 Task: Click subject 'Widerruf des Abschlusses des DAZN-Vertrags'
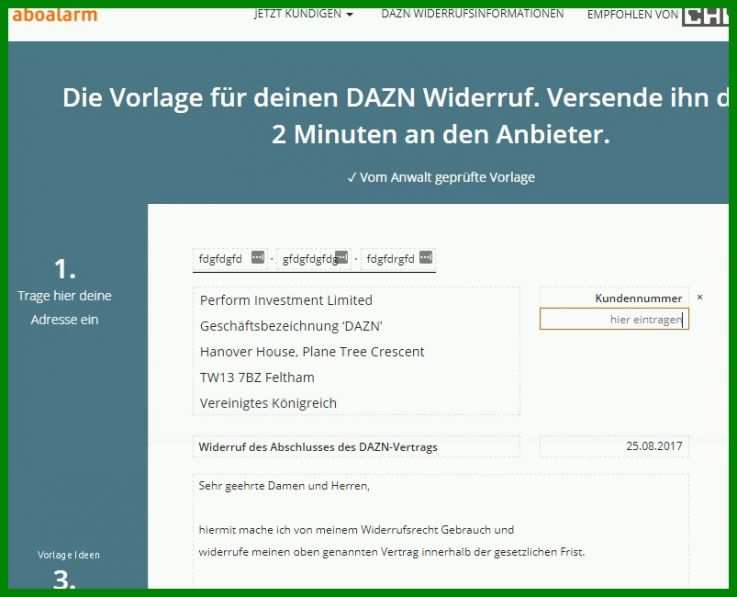click(x=318, y=447)
